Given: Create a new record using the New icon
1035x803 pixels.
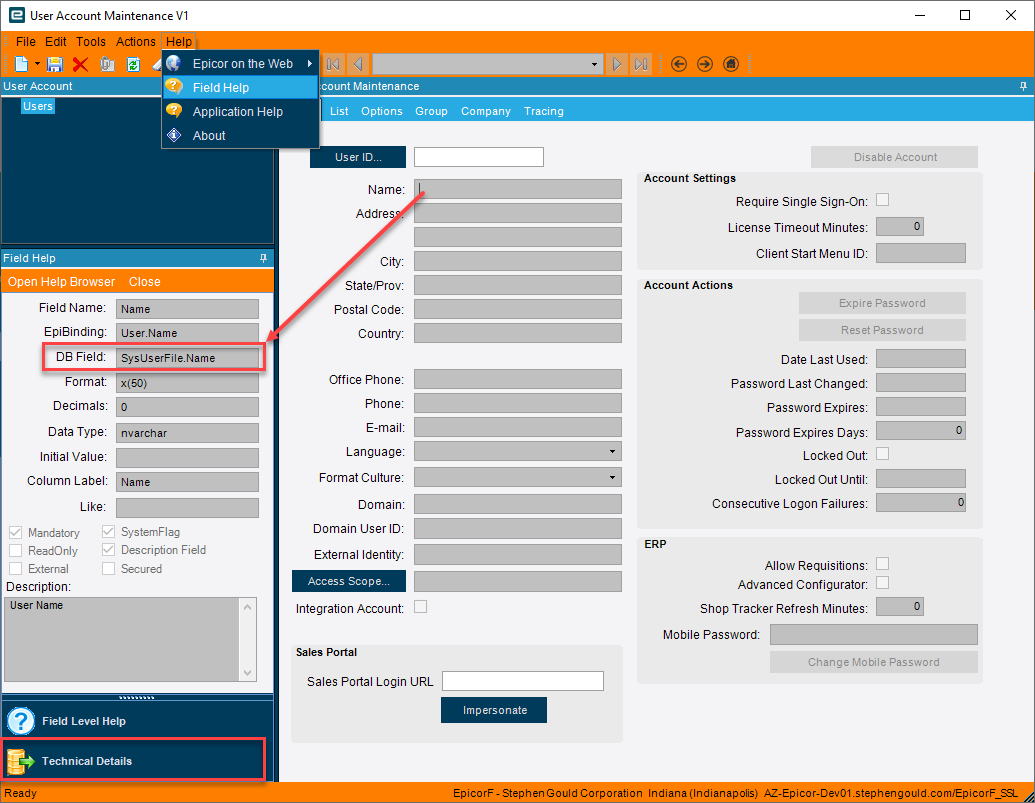Looking at the screenshot, I should pos(22,63).
